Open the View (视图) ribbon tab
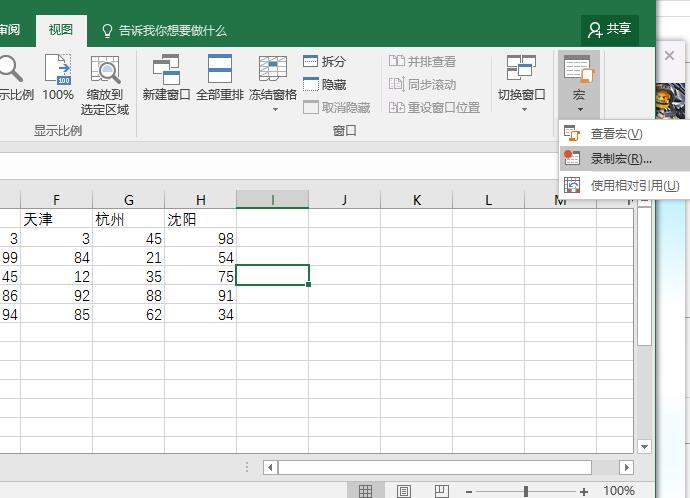Image resolution: width=690 pixels, height=498 pixels. coord(61,30)
